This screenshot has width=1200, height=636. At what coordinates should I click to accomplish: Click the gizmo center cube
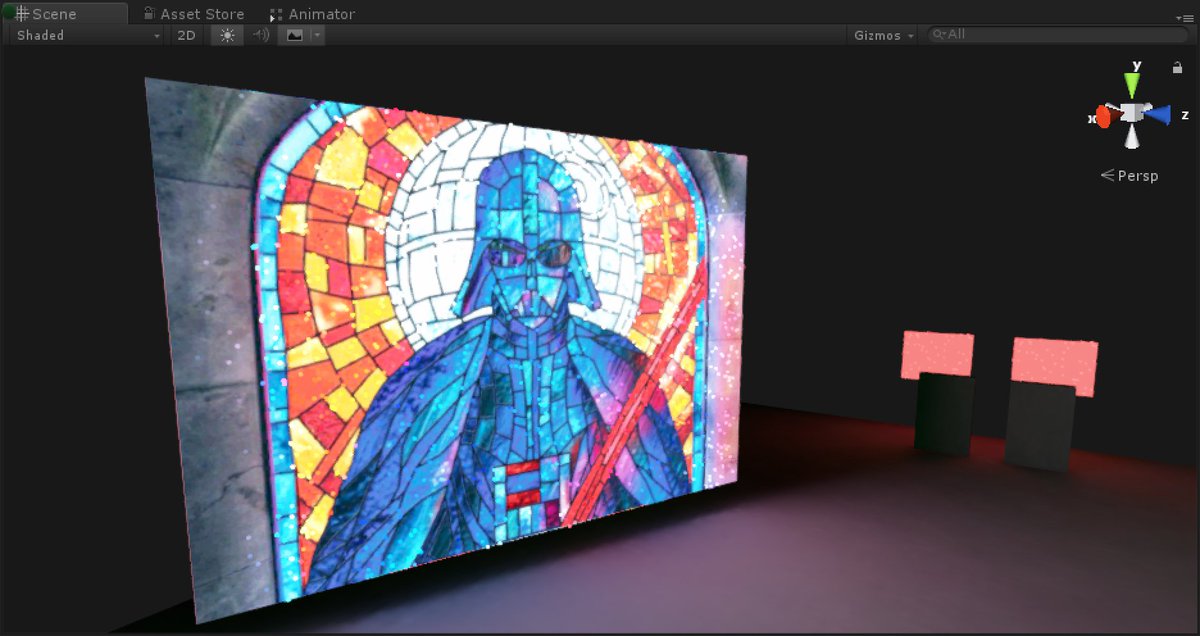coord(1131,113)
